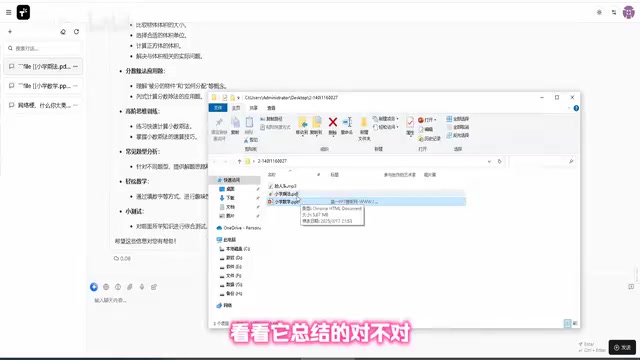This screenshot has height=360, width=640.
Task: Click the info circle icon above input
Action: point(118,287)
